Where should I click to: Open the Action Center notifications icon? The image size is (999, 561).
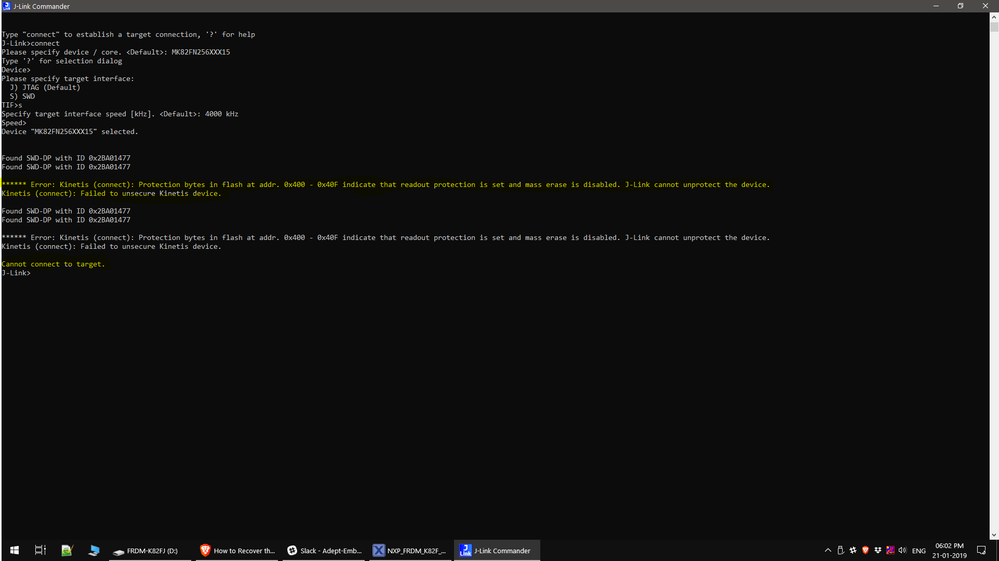coord(981,550)
